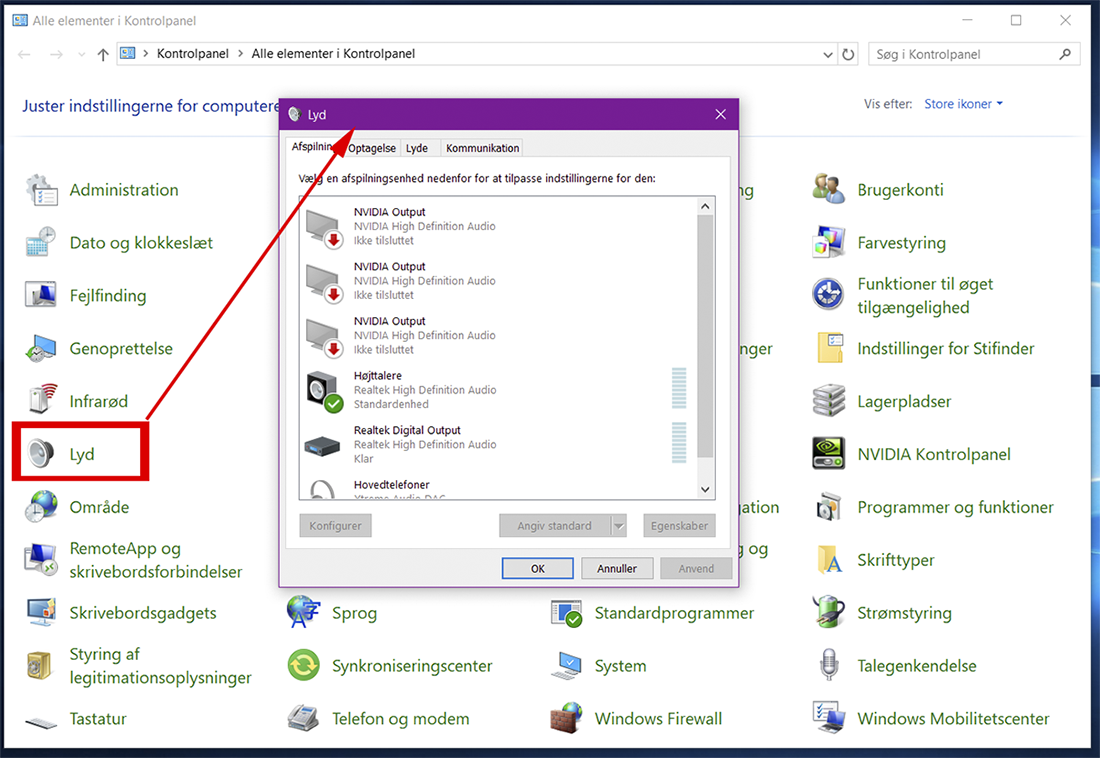Close the Lyd dialog

(x=720, y=114)
